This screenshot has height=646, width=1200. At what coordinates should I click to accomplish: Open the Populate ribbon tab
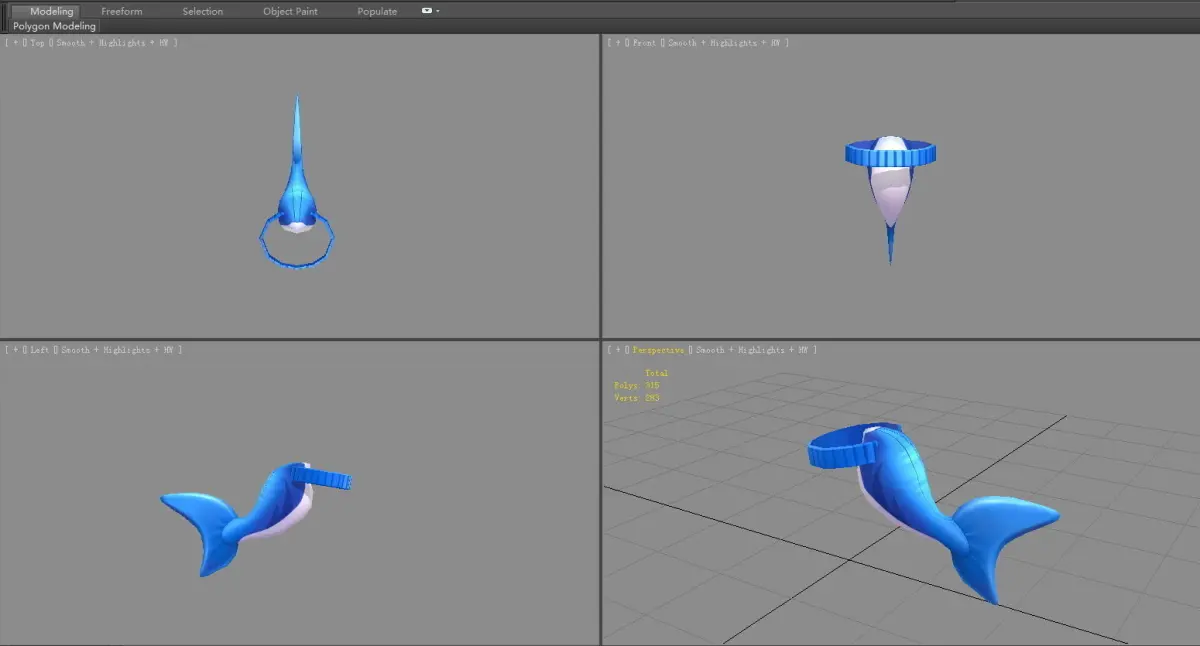(377, 11)
